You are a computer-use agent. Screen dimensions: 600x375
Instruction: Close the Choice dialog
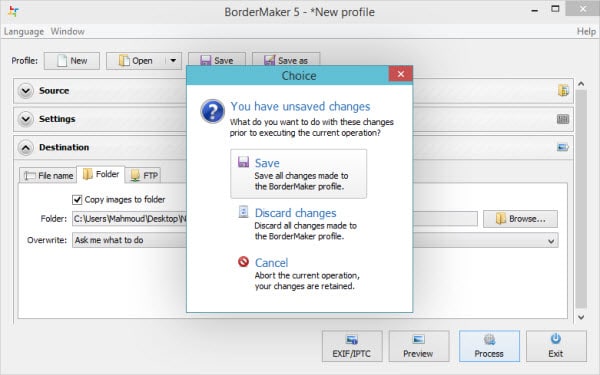click(401, 74)
